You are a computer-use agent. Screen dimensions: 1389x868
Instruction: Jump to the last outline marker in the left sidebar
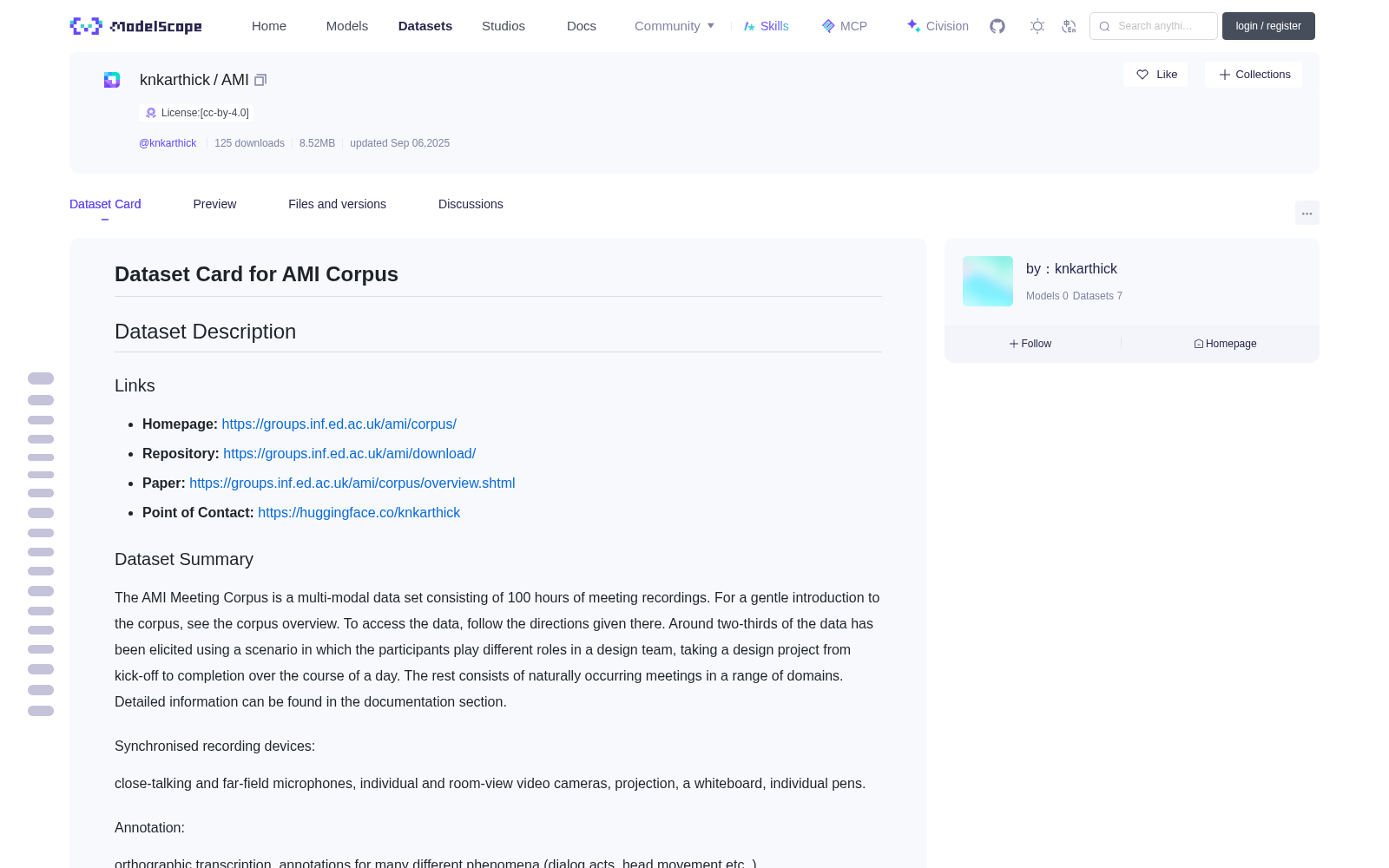pos(41,711)
